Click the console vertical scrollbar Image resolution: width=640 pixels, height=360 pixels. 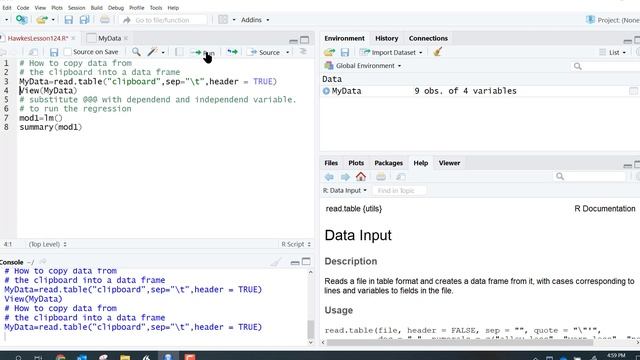point(311,329)
